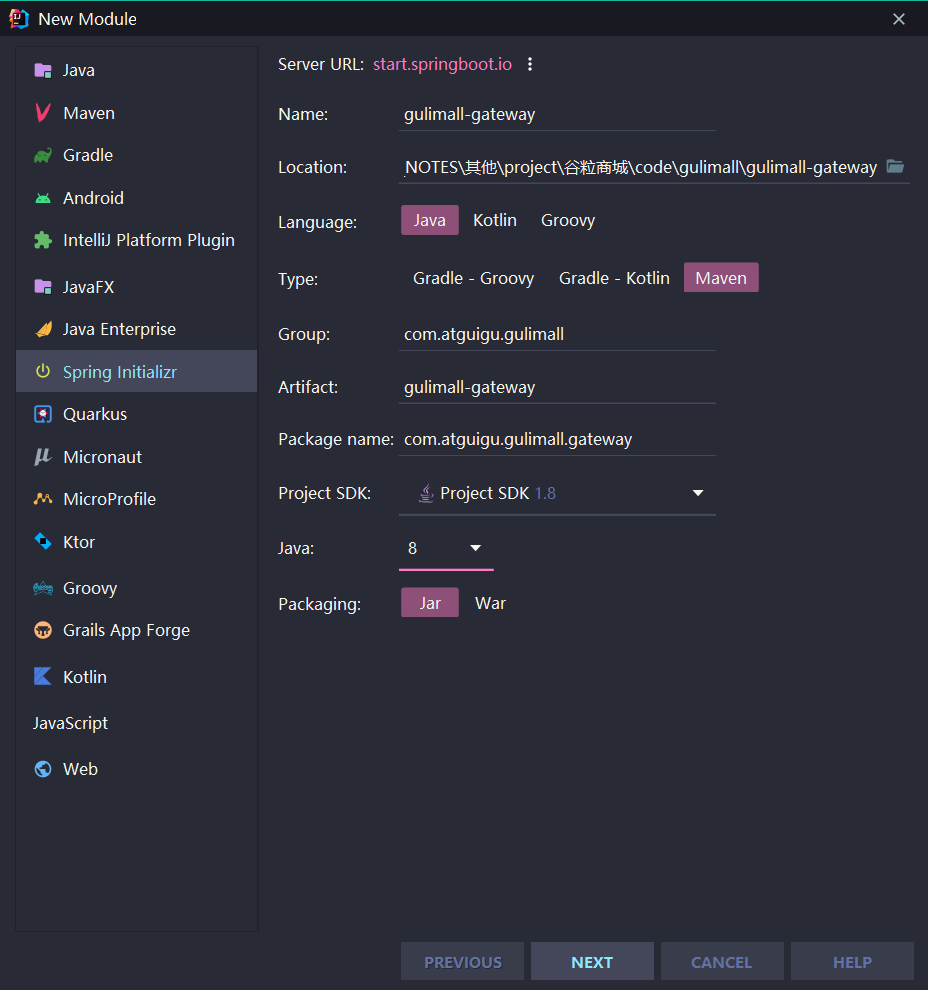Open the Java version dropdown
Screen dimensions: 928x990
pos(475,548)
